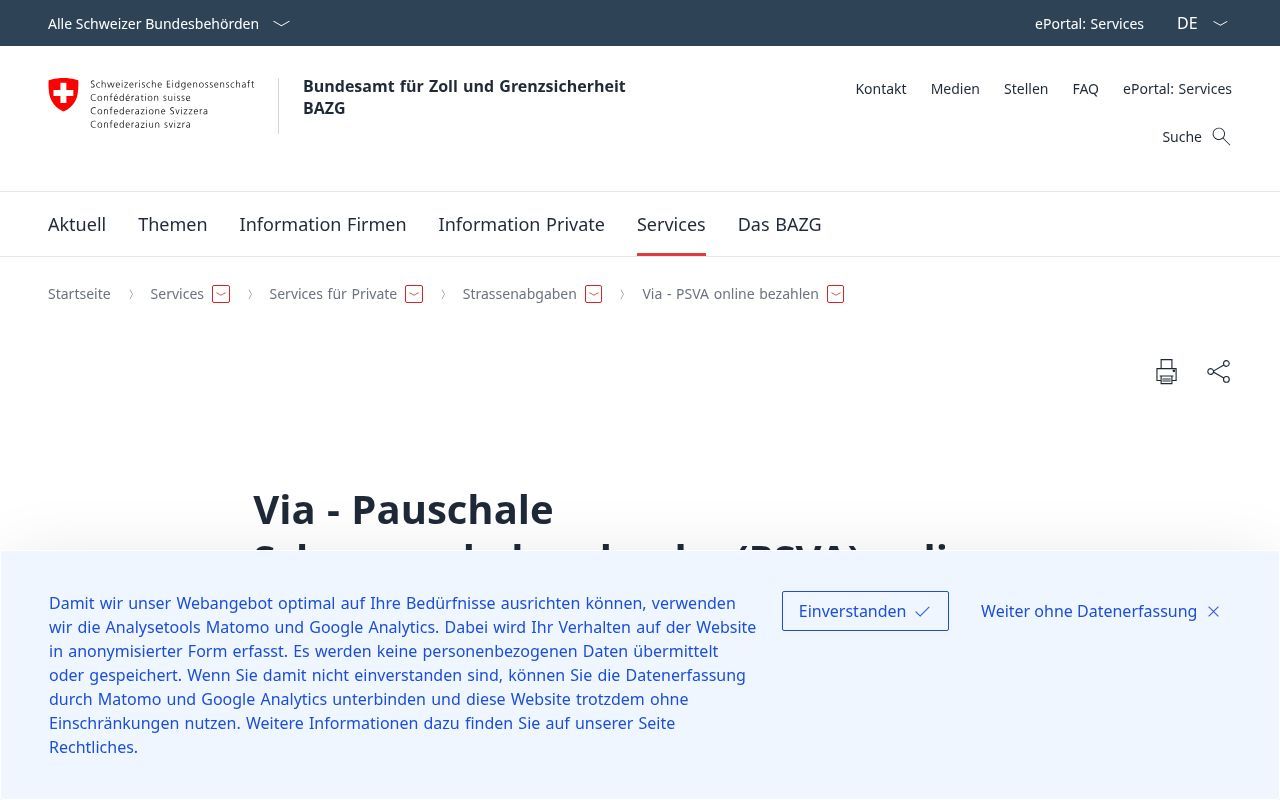Expand Via - PSVA online bezahlen dropdown
Screen dimensions: 1280x800
836,294
